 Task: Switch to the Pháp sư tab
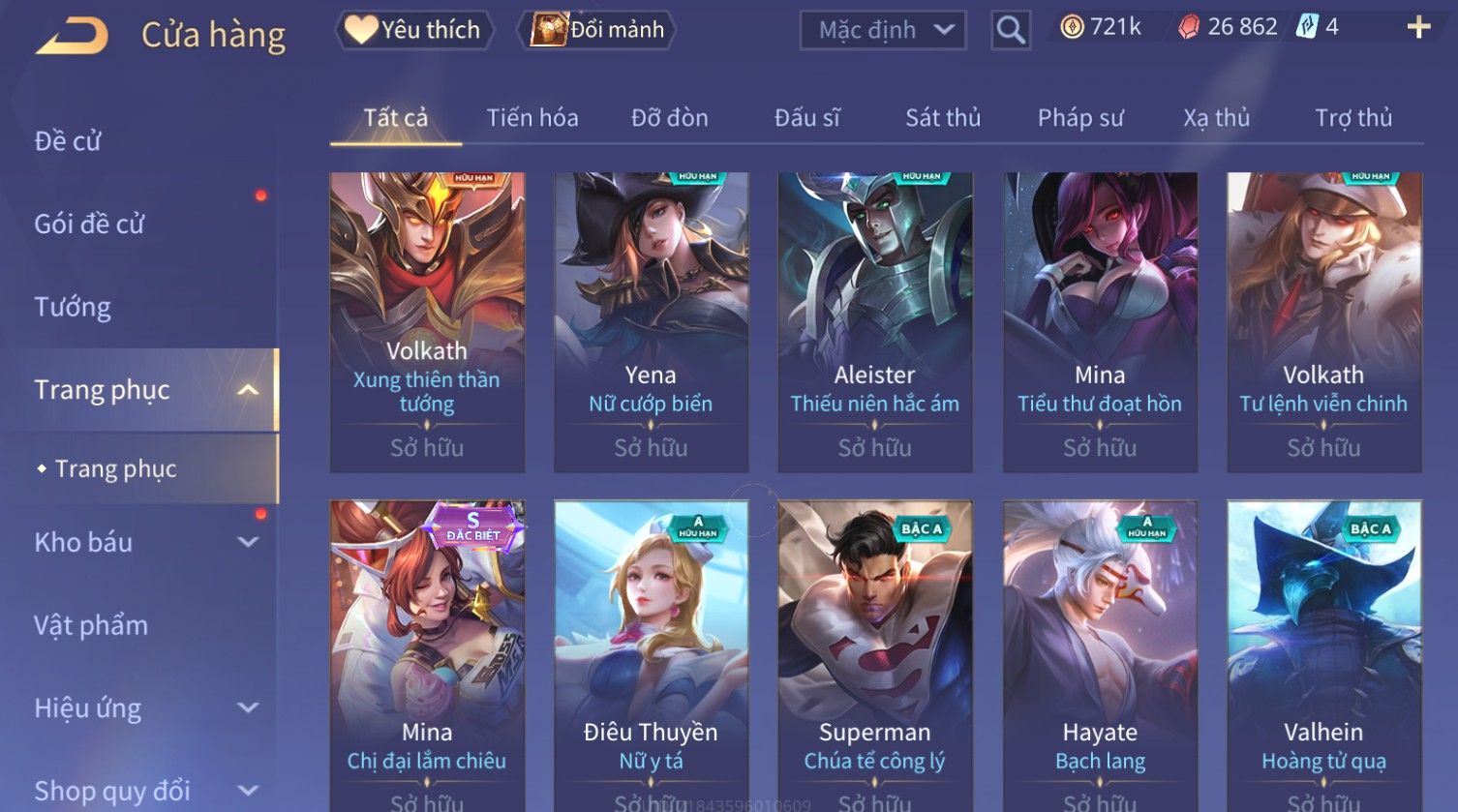click(x=1080, y=118)
